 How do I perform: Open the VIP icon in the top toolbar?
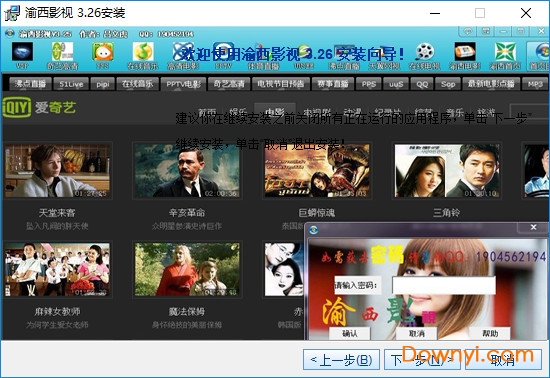[22, 55]
